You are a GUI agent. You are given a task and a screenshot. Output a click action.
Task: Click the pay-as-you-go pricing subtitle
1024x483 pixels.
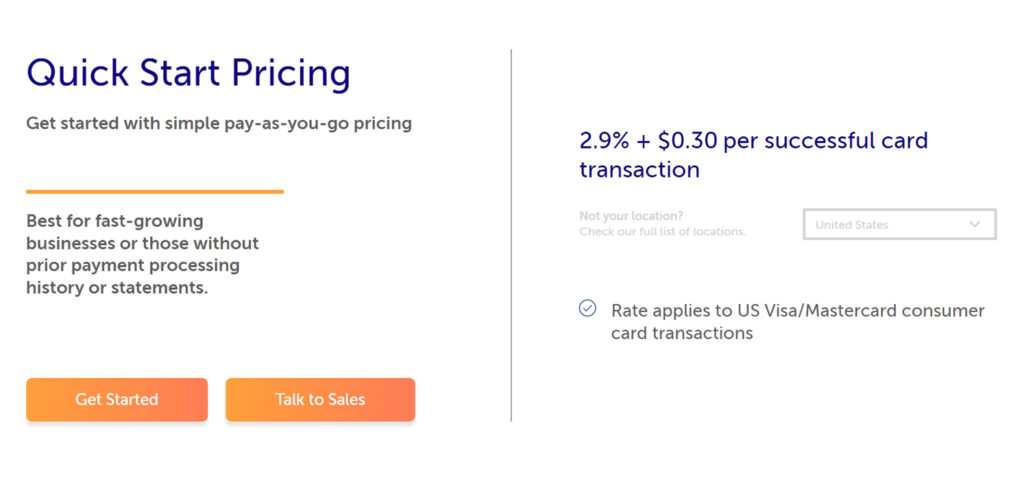click(x=219, y=123)
